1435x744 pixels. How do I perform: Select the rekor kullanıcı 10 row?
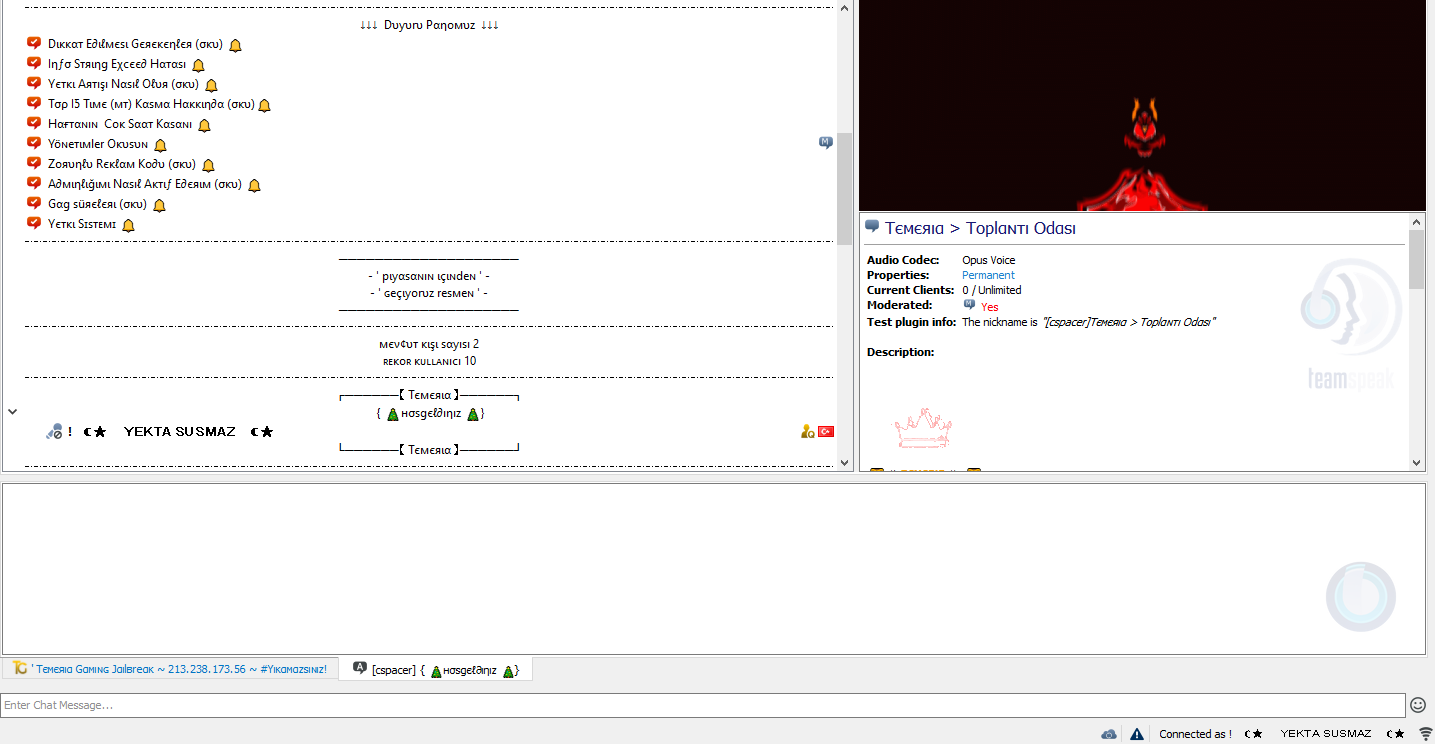pos(429,361)
